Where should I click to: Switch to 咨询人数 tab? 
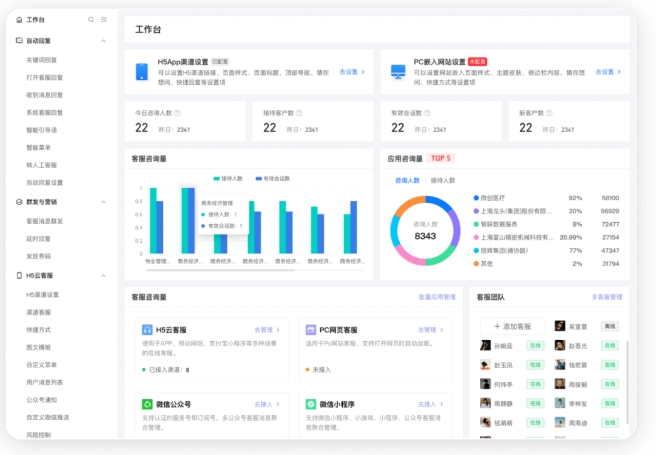(x=407, y=180)
